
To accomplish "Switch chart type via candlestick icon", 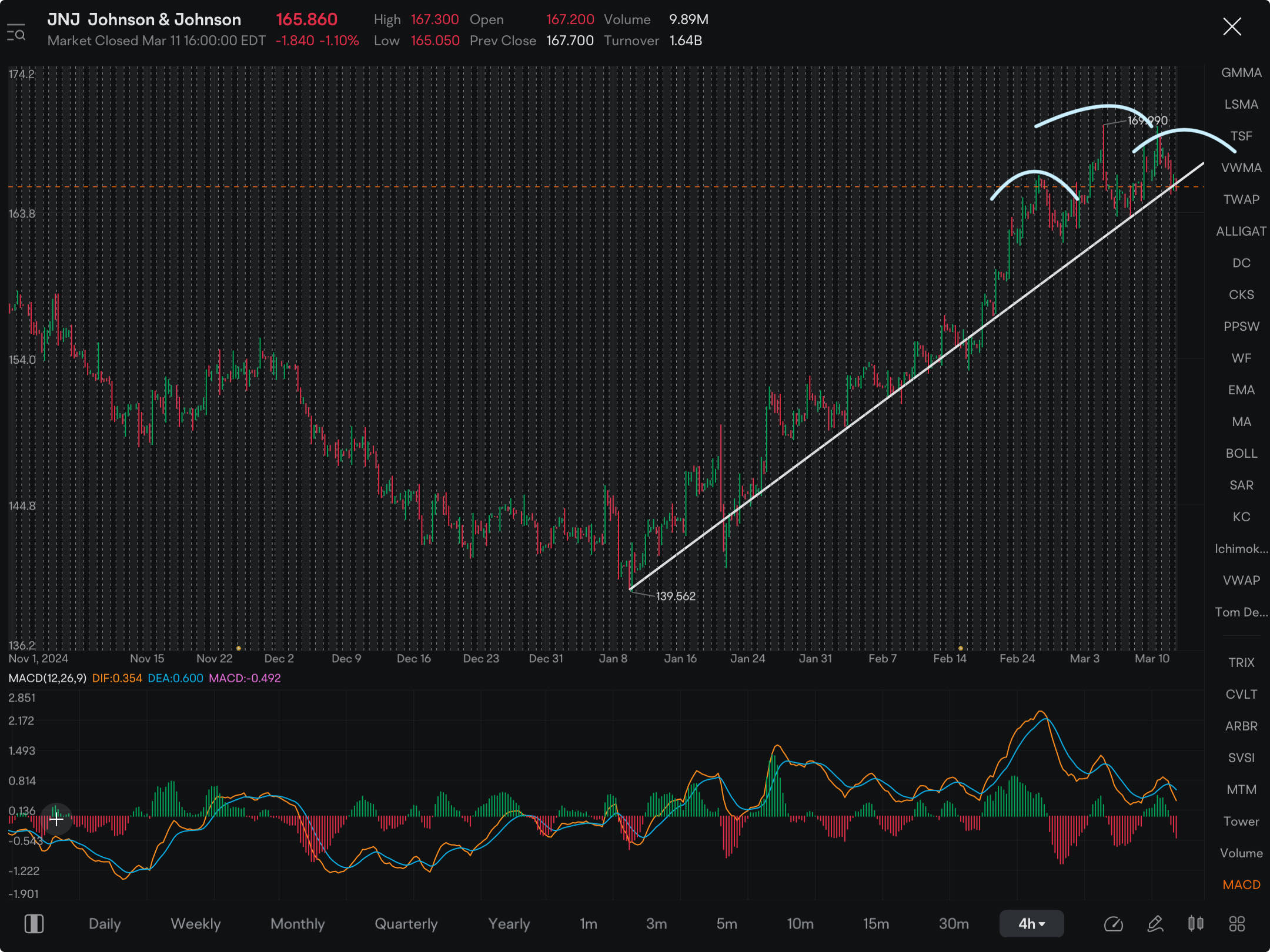I will point(1195,924).
